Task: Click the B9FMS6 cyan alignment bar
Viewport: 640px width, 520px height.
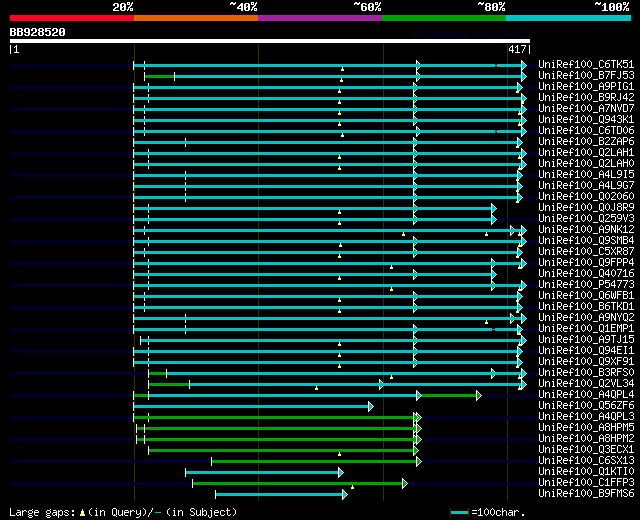Action: pos(281,495)
